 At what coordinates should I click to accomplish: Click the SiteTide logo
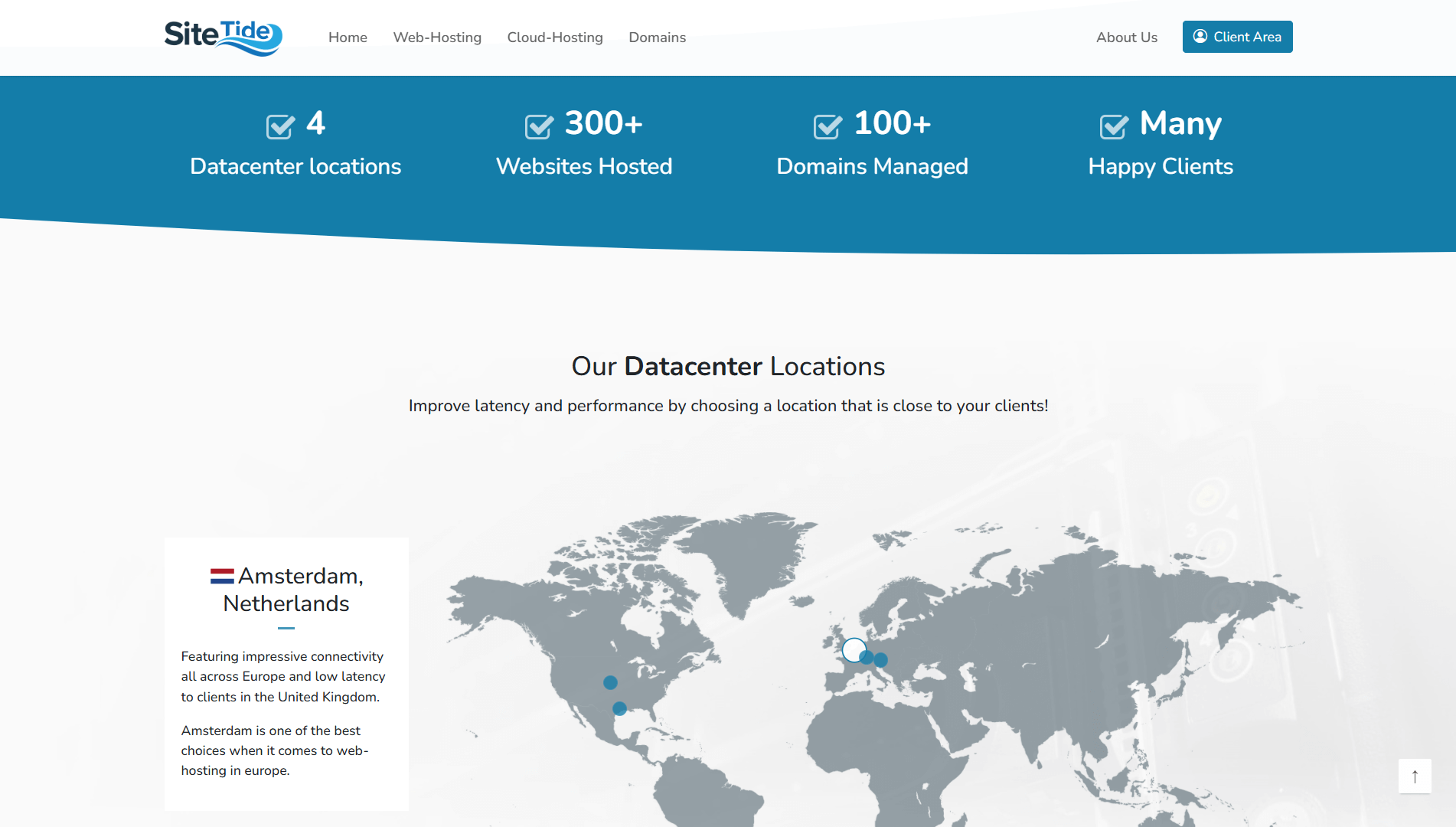[x=223, y=37]
